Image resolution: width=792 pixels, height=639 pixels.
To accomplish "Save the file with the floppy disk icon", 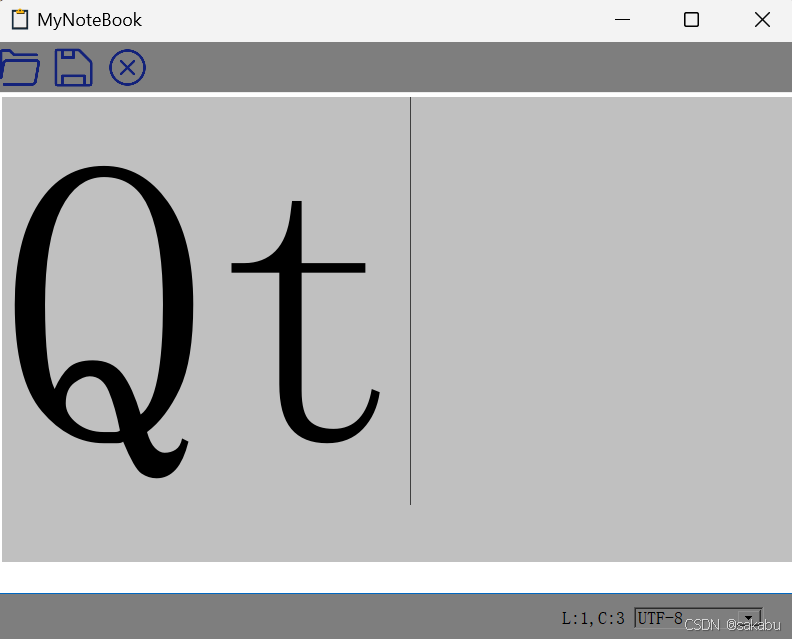I will (x=73, y=68).
